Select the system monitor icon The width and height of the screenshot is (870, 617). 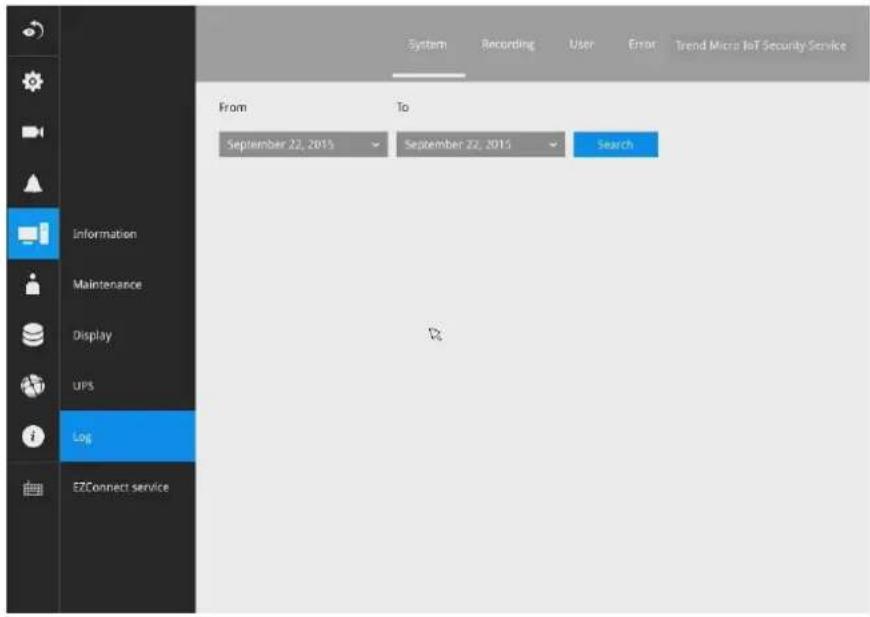tap(33, 234)
